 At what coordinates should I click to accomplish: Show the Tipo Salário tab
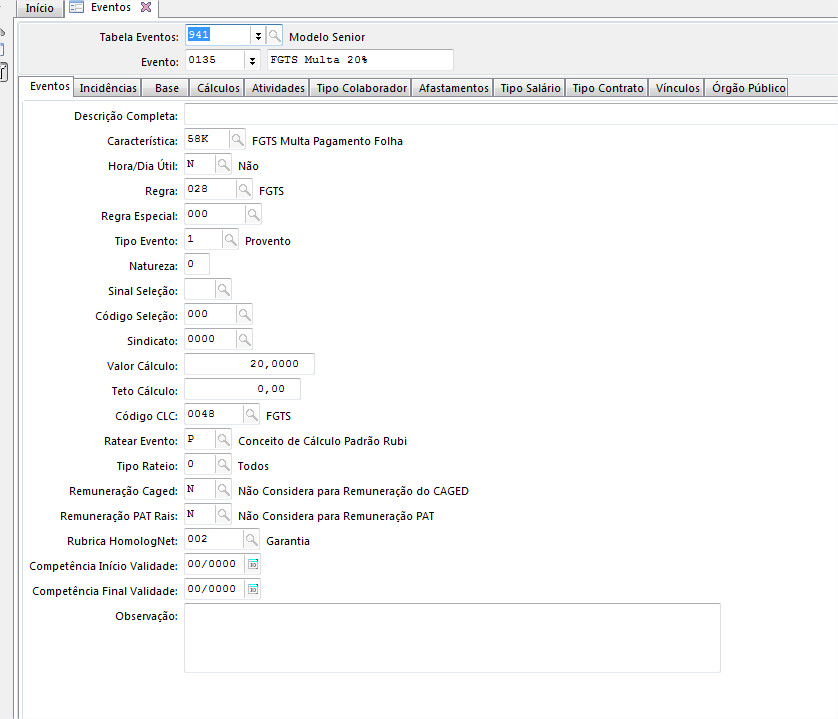point(530,88)
